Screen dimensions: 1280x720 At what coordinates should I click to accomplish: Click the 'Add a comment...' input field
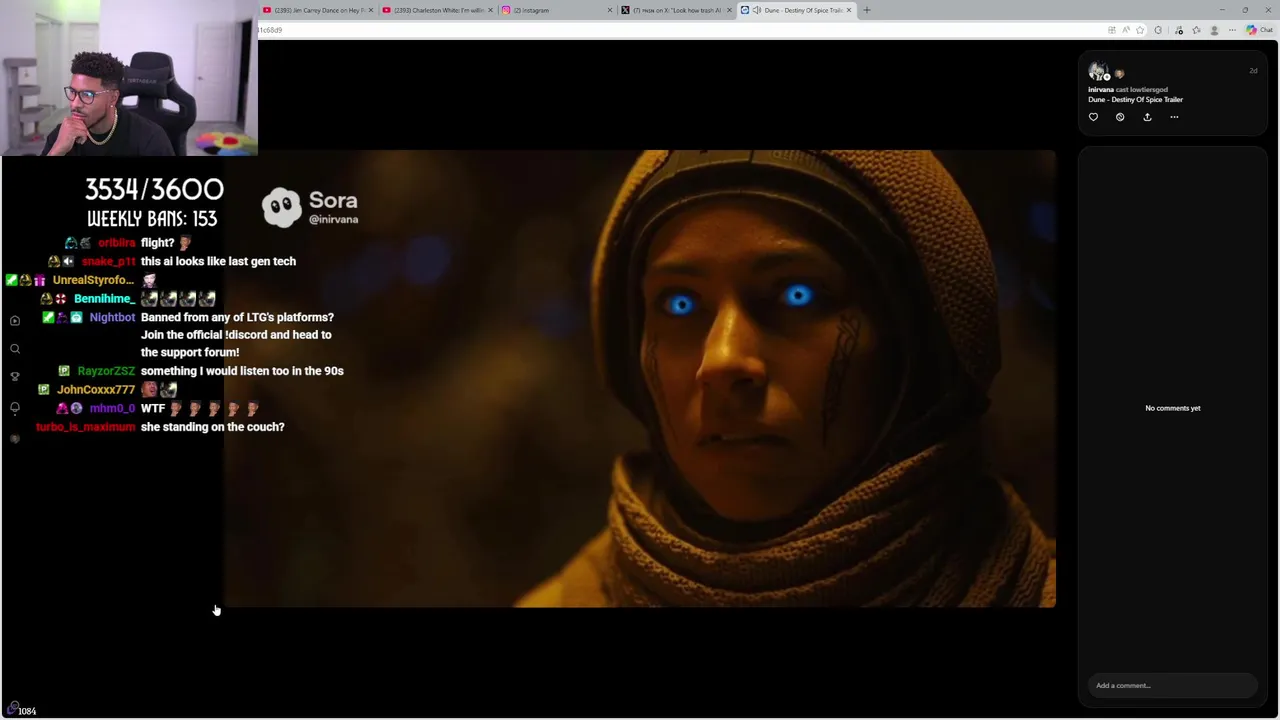click(x=1172, y=686)
